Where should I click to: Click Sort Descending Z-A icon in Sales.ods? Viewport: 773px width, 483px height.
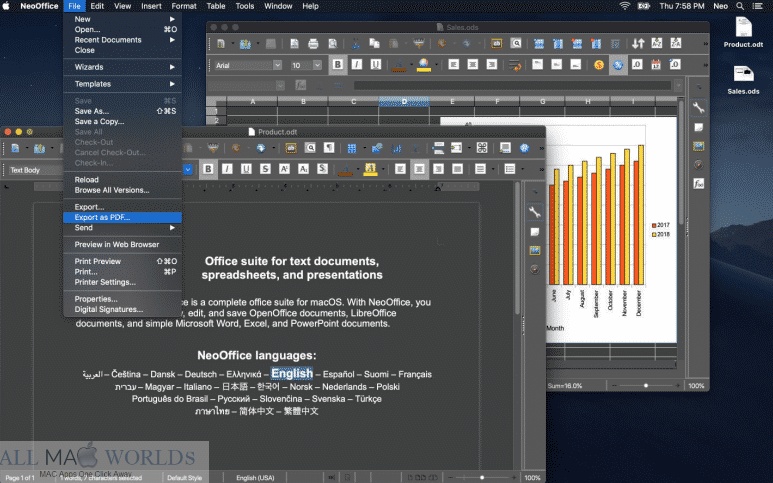pyautogui.click(x=675, y=43)
